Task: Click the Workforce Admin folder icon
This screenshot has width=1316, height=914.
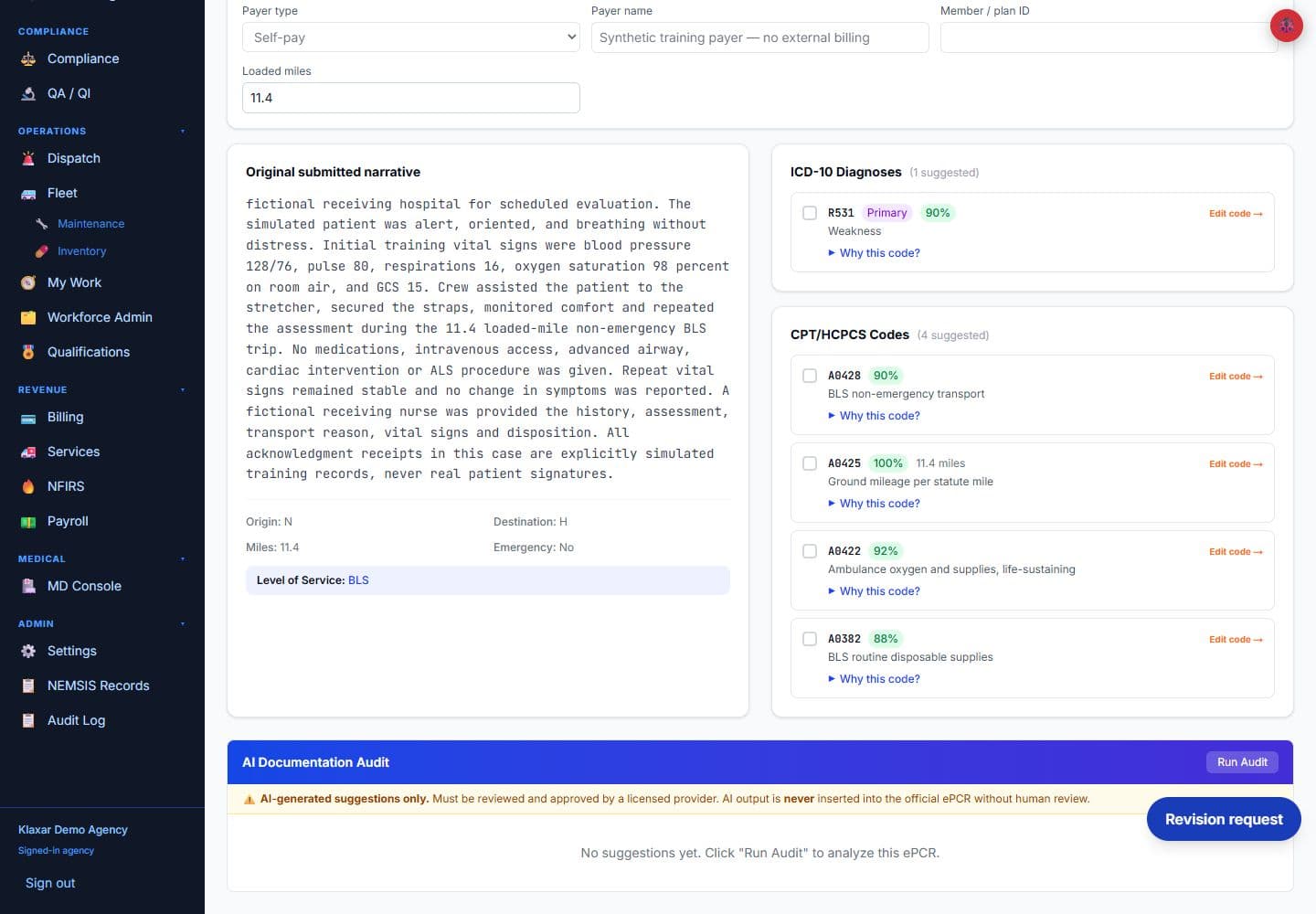Action: tap(28, 317)
